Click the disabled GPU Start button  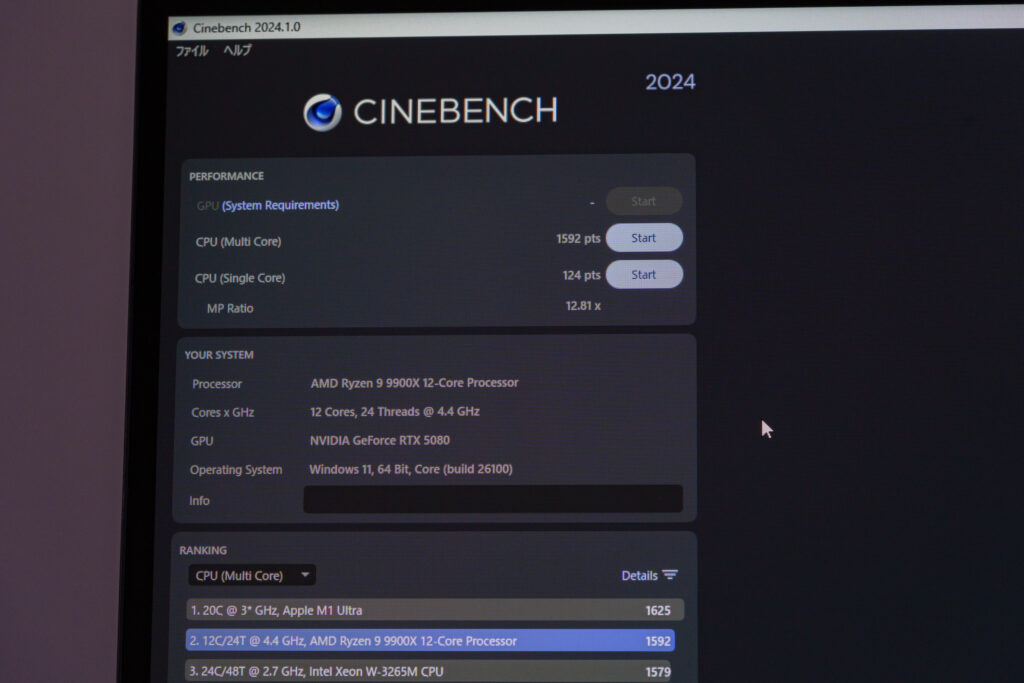click(x=644, y=201)
